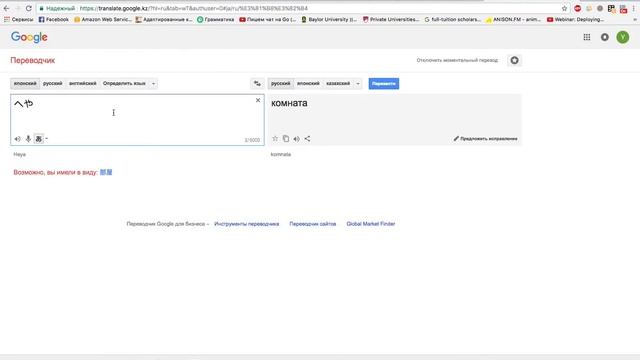Open Google apps grid

587,37
